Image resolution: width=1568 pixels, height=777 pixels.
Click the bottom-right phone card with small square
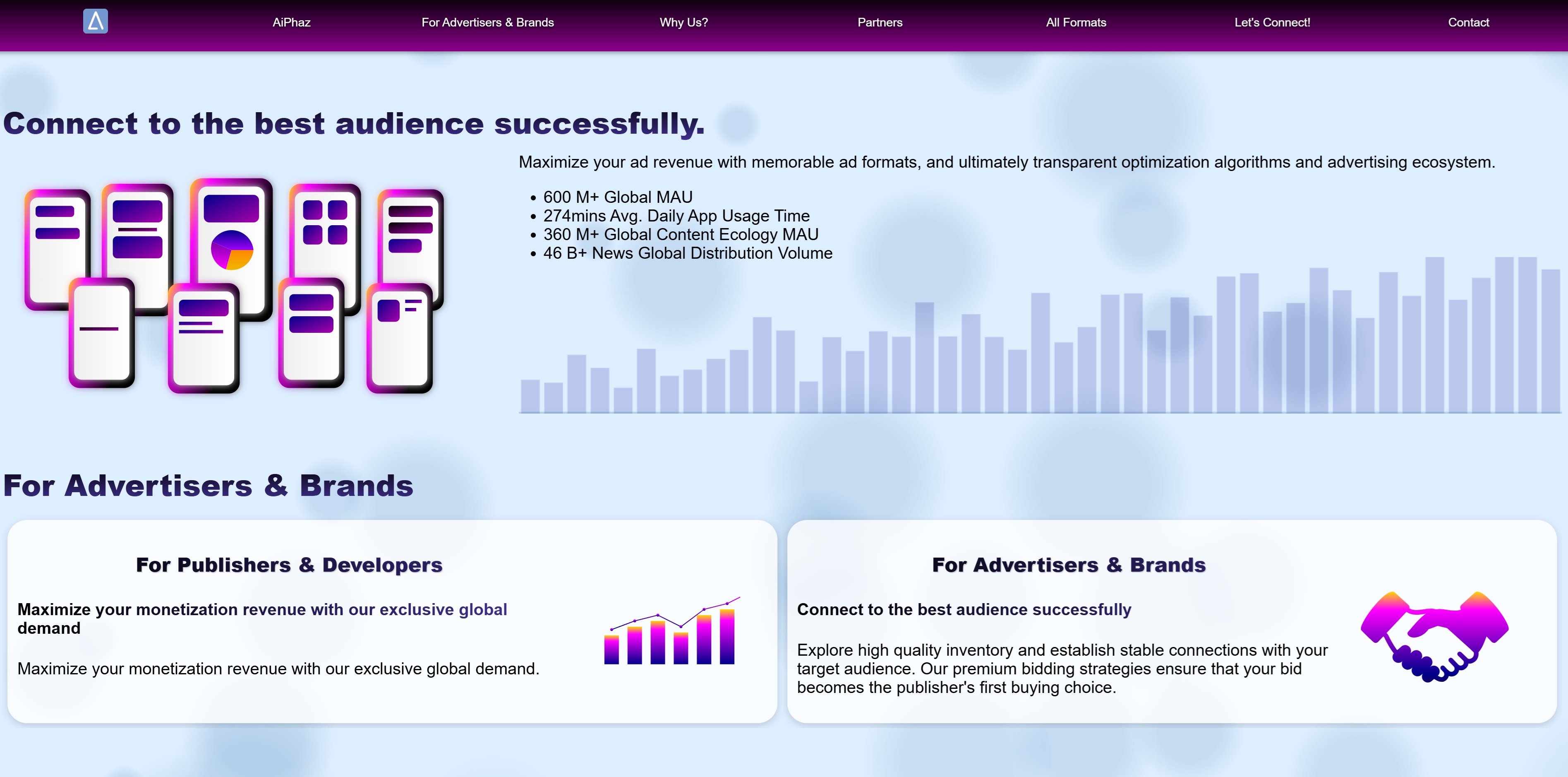pyautogui.click(x=399, y=338)
